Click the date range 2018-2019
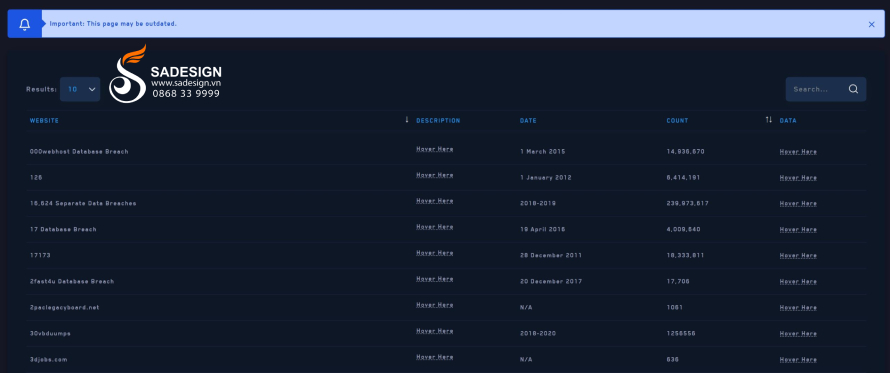This screenshot has height=373, width=890. click(x=538, y=203)
